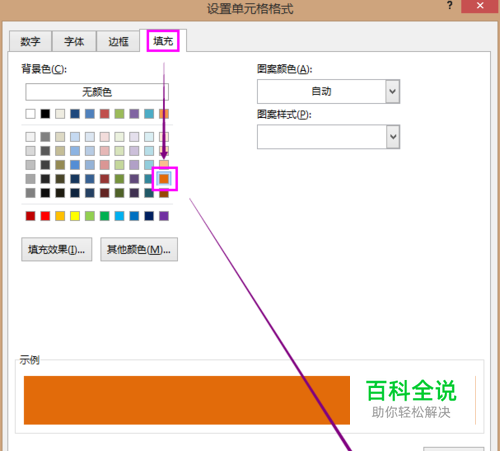This screenshot has height=451, width=500.
Task: Choose the white swatch in top row
Action: [x=30, y=114]
